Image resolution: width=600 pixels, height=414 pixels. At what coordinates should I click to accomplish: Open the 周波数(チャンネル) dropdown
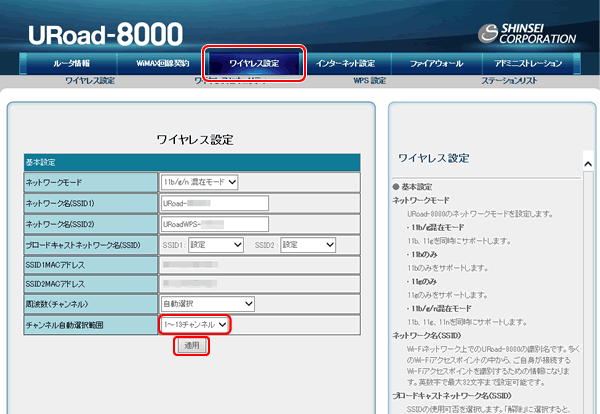point(208,304)
